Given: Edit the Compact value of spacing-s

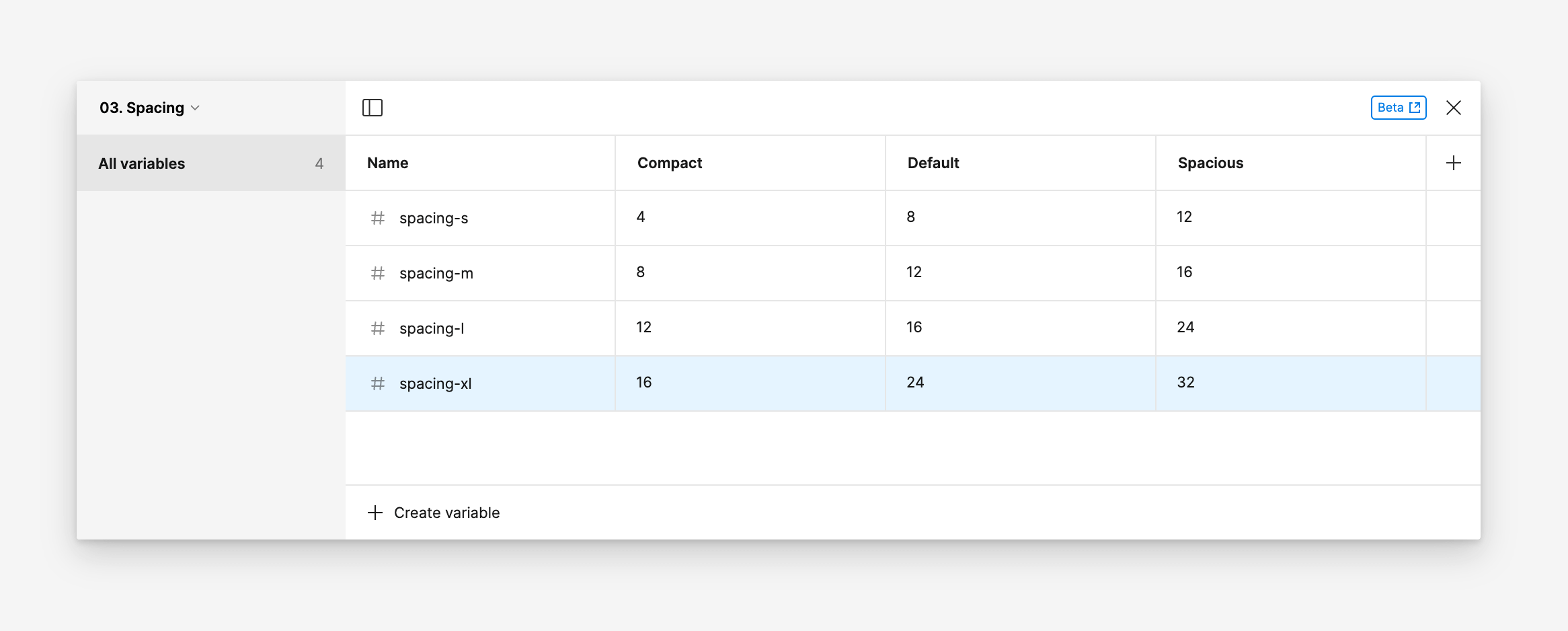Looking at the screenshot, I should tap(750, 218).
